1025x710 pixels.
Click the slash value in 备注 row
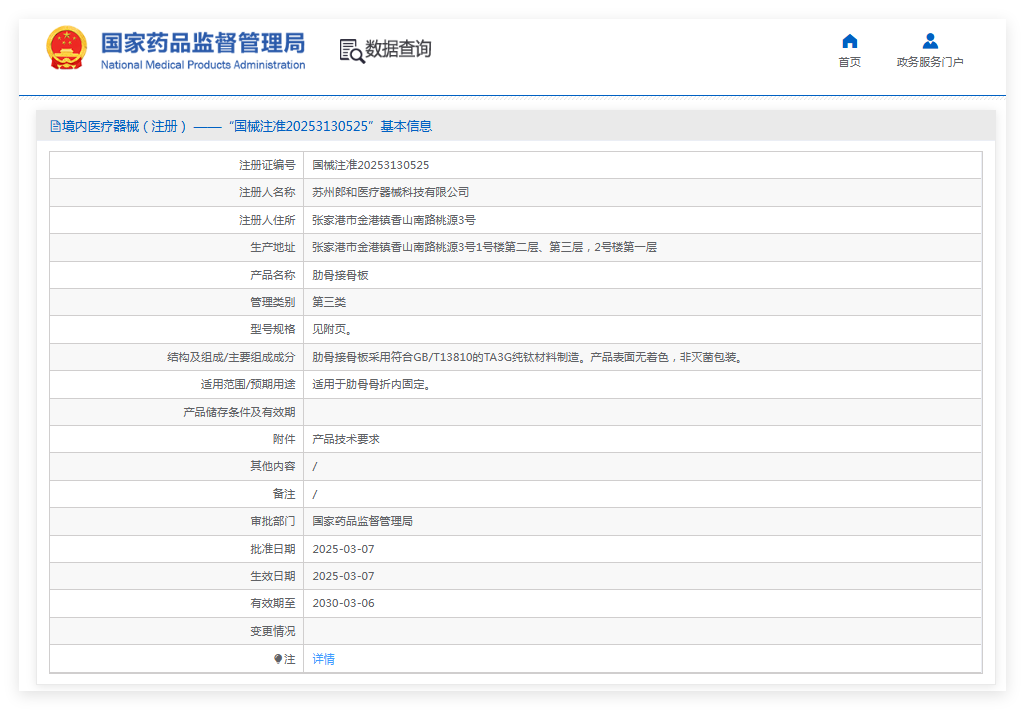point(315,495)
